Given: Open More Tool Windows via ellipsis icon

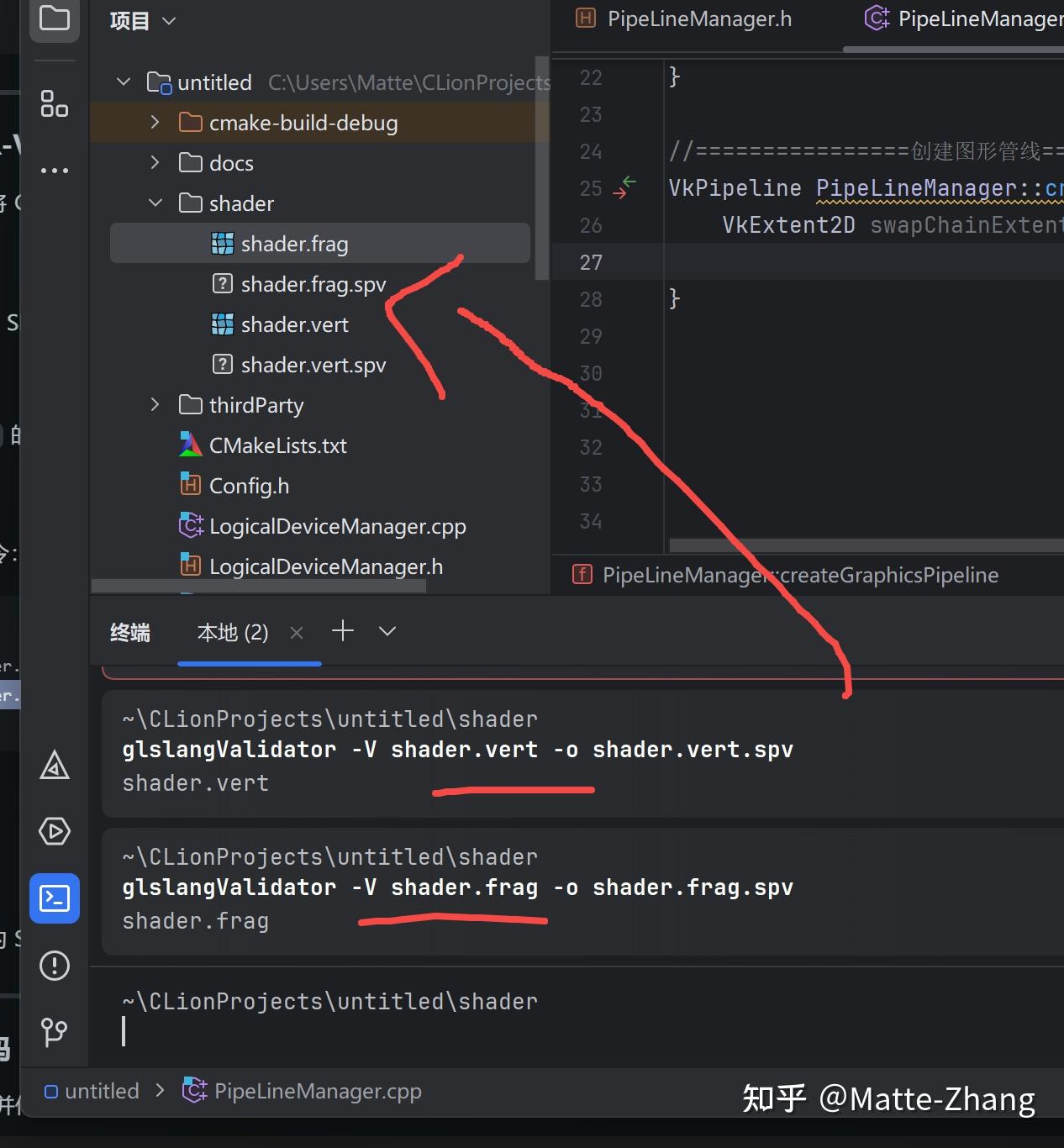Looking at the screenshot, I should pyautogui.click(x=54, y=170).
